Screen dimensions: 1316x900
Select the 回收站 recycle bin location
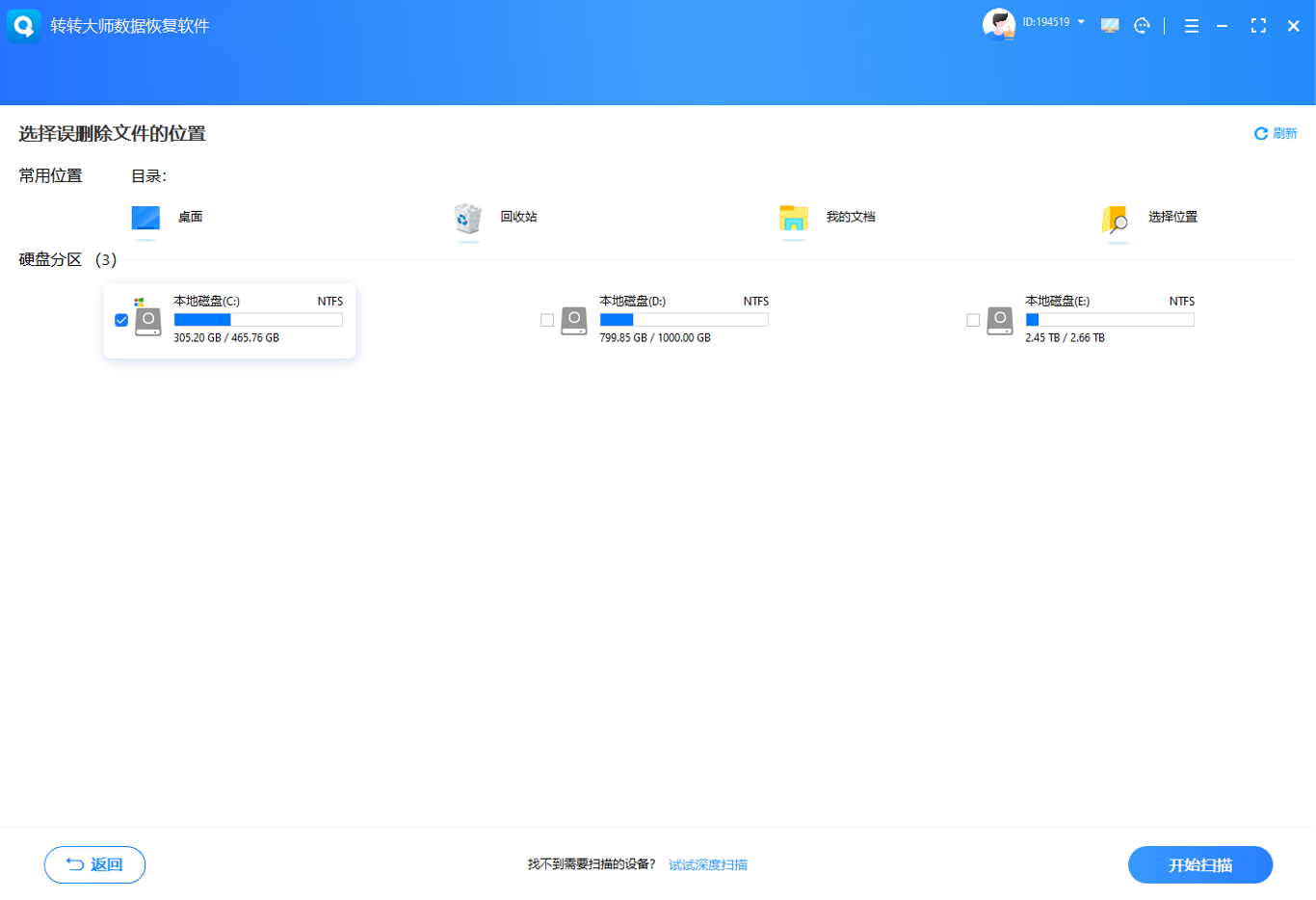click(x=495, y=218)
